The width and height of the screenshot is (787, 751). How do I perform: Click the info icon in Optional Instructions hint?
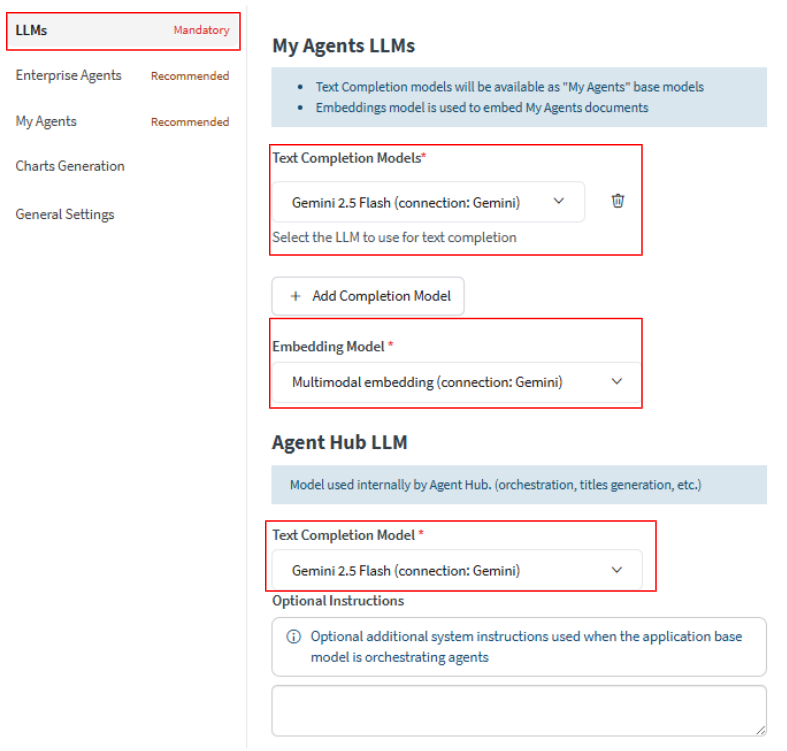pyautogui.click(x=294, y=637)
